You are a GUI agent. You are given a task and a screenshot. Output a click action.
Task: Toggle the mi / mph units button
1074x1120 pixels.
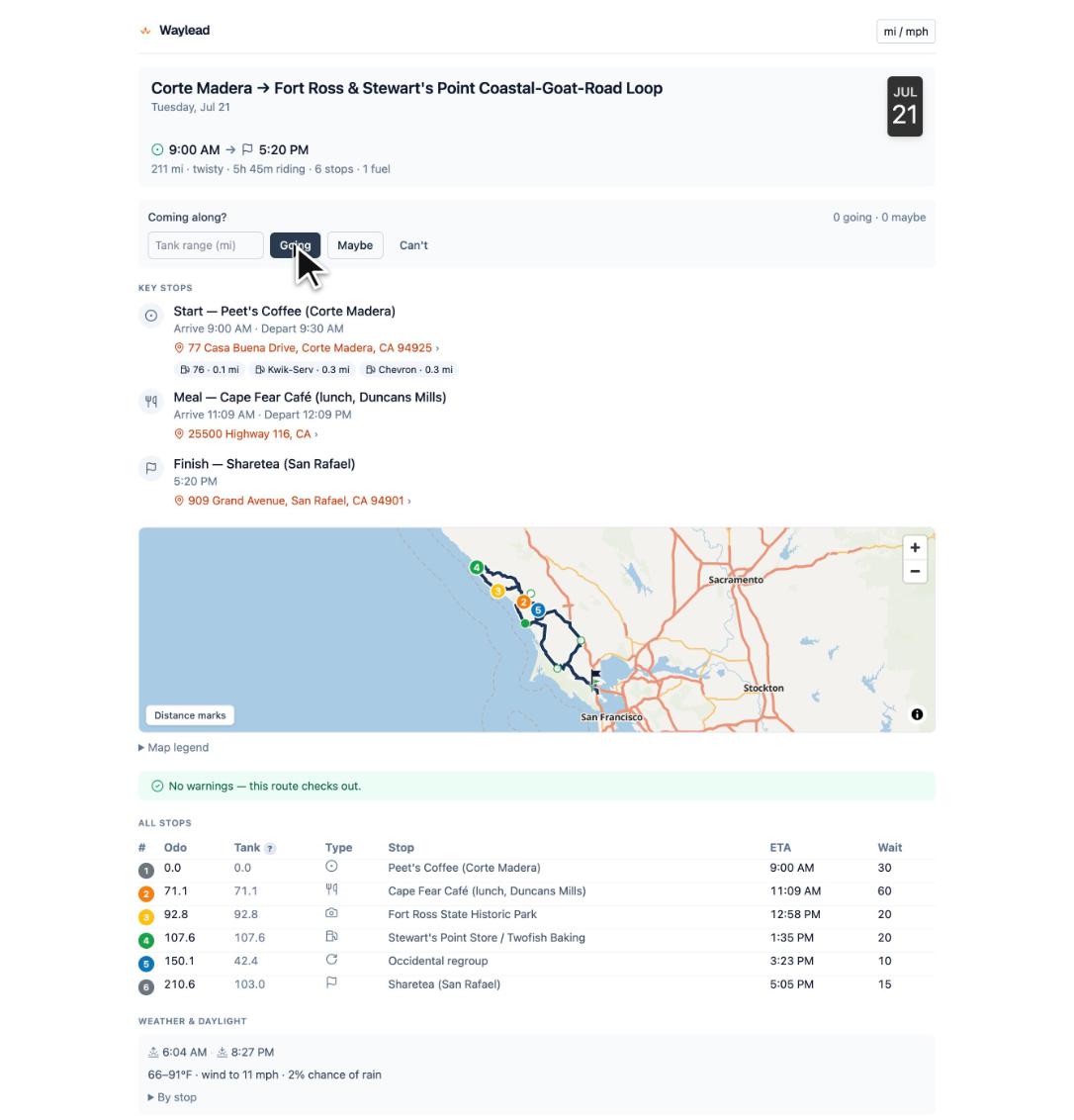906,32
